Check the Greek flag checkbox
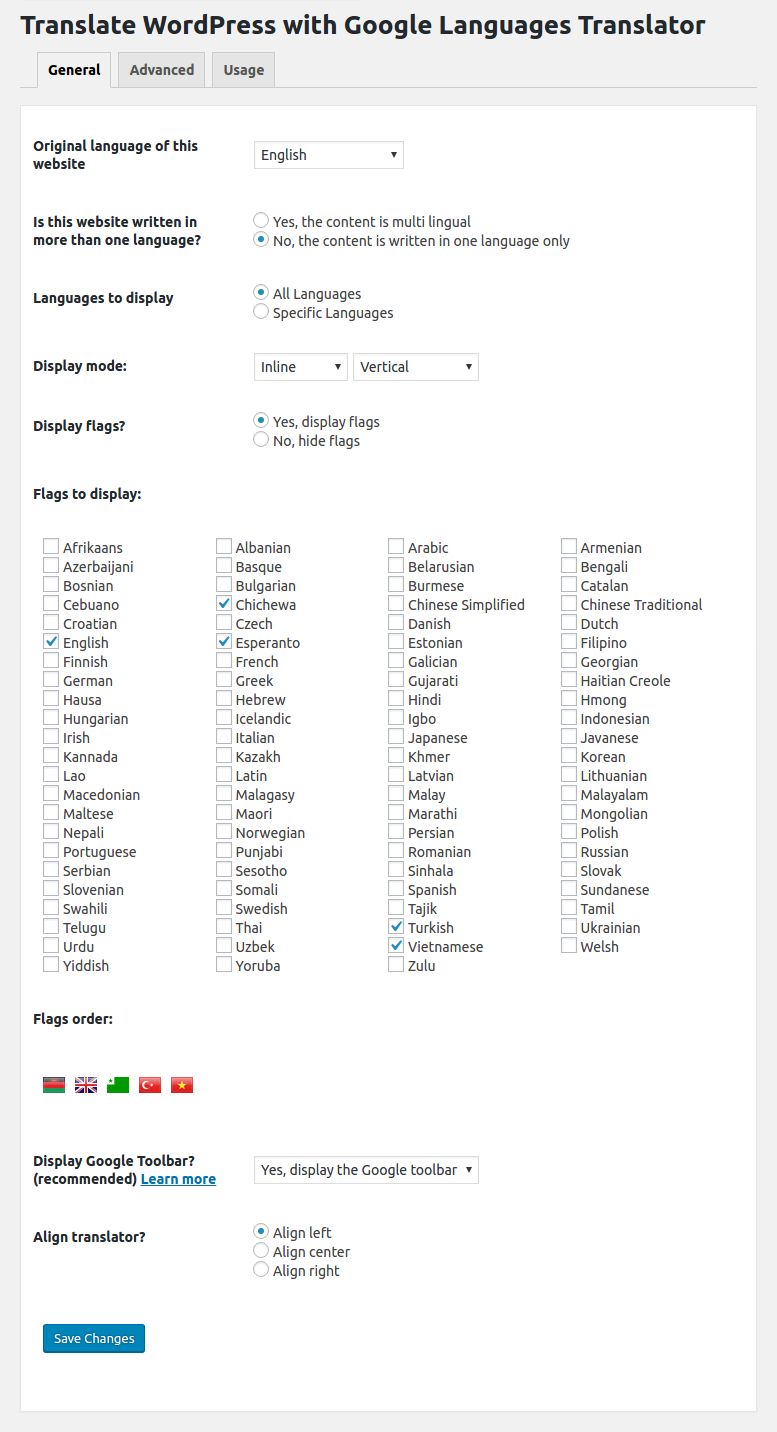The height and width of the screenshot is (1432, 777). pos(224,680)
